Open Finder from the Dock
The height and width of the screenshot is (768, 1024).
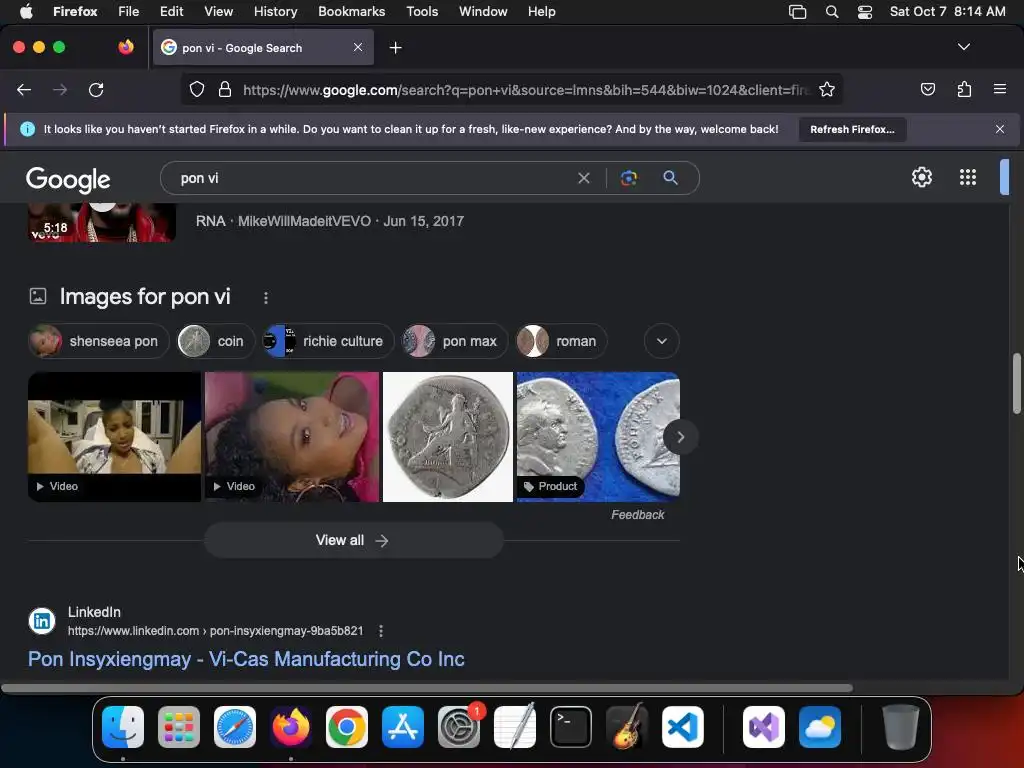click(x=123, y=727)
